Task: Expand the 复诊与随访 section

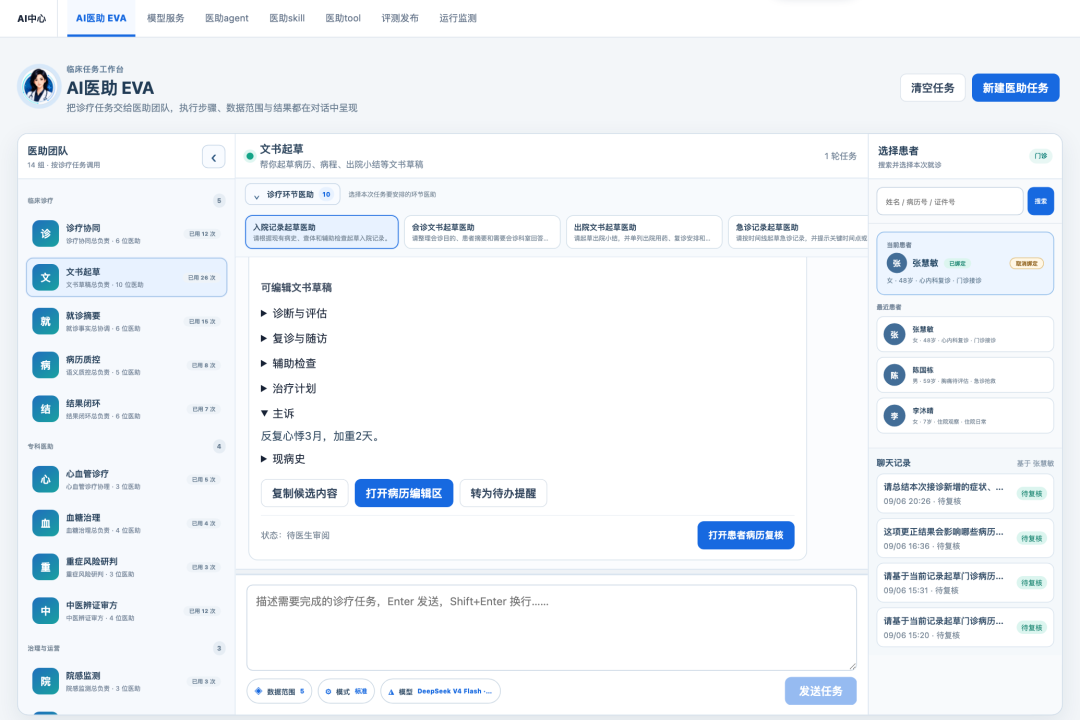Action: click(294, 338)
